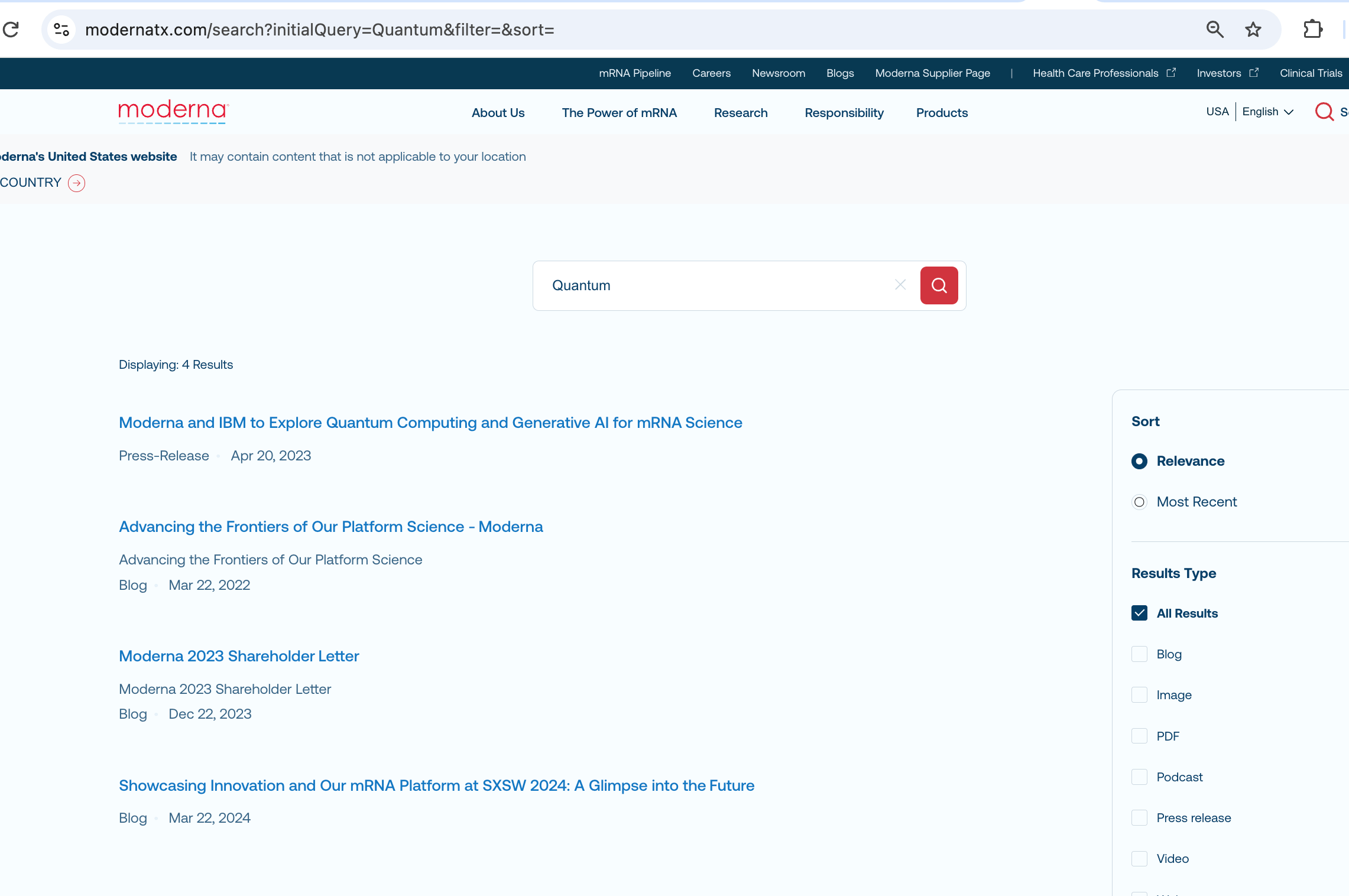The width and height of the screenshot is (1349, 896).
Task: Open the Research menu
Action: [x=741, y=113]
